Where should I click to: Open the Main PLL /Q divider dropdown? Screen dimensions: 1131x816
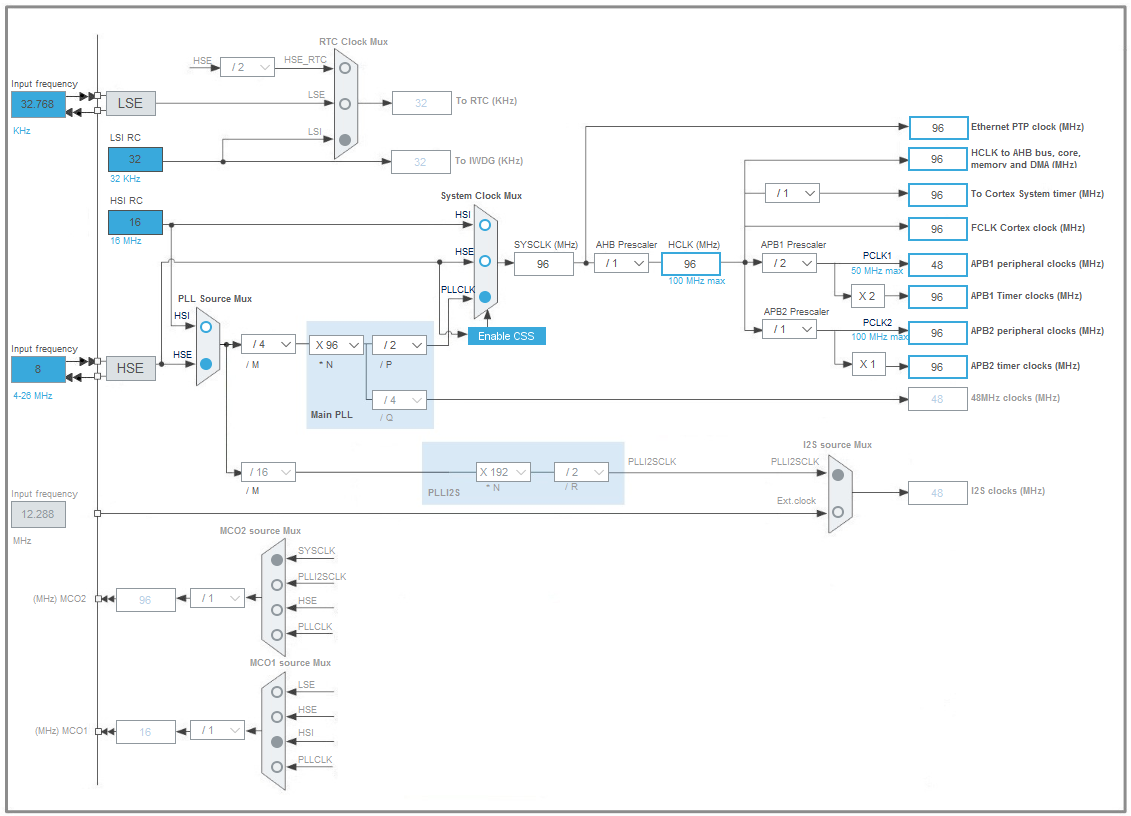(x=399, y=400)
